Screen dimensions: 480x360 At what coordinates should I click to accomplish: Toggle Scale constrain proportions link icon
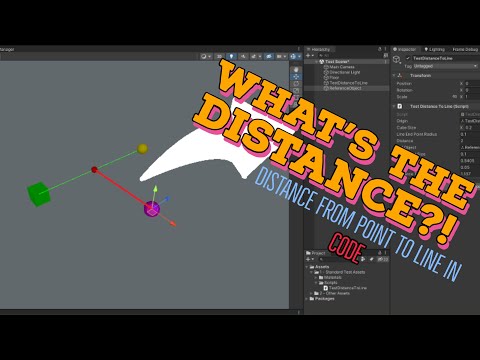coord(455,97)
